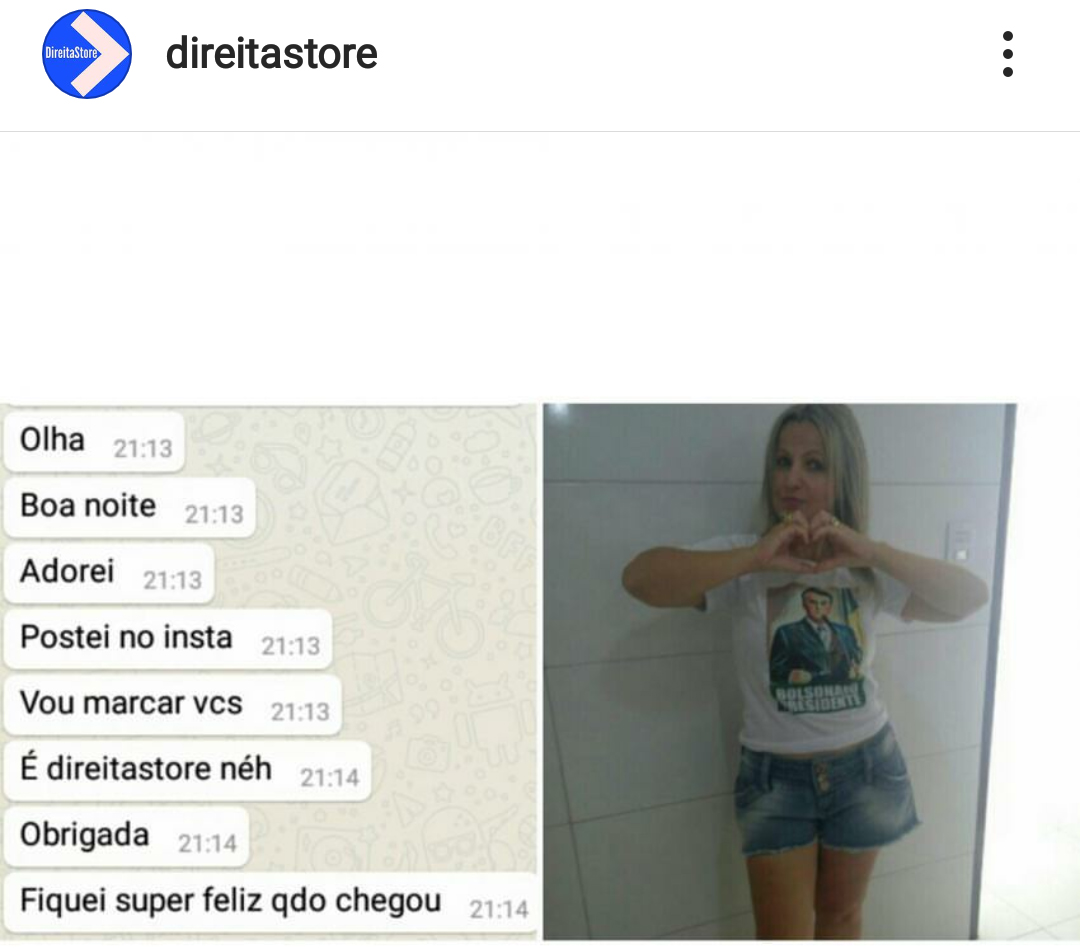Open the DireitaStore profile avatar
Screen dimensions: 1080x948
[x=87, y=54]
